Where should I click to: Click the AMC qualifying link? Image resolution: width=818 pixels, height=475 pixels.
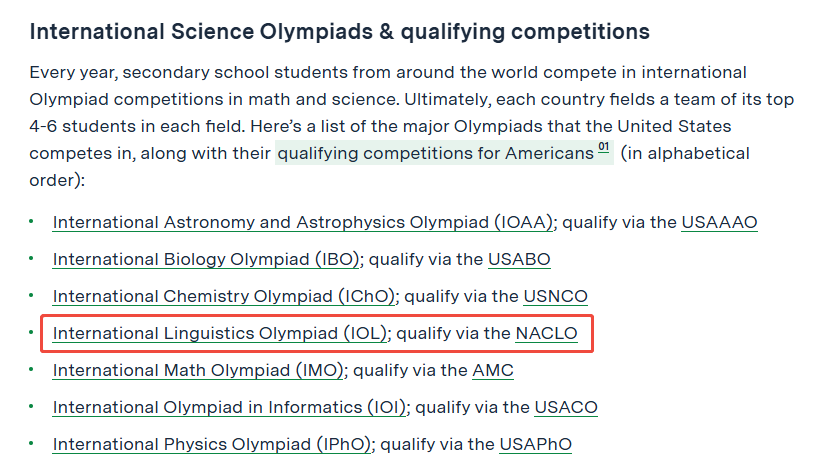[493, 371]
